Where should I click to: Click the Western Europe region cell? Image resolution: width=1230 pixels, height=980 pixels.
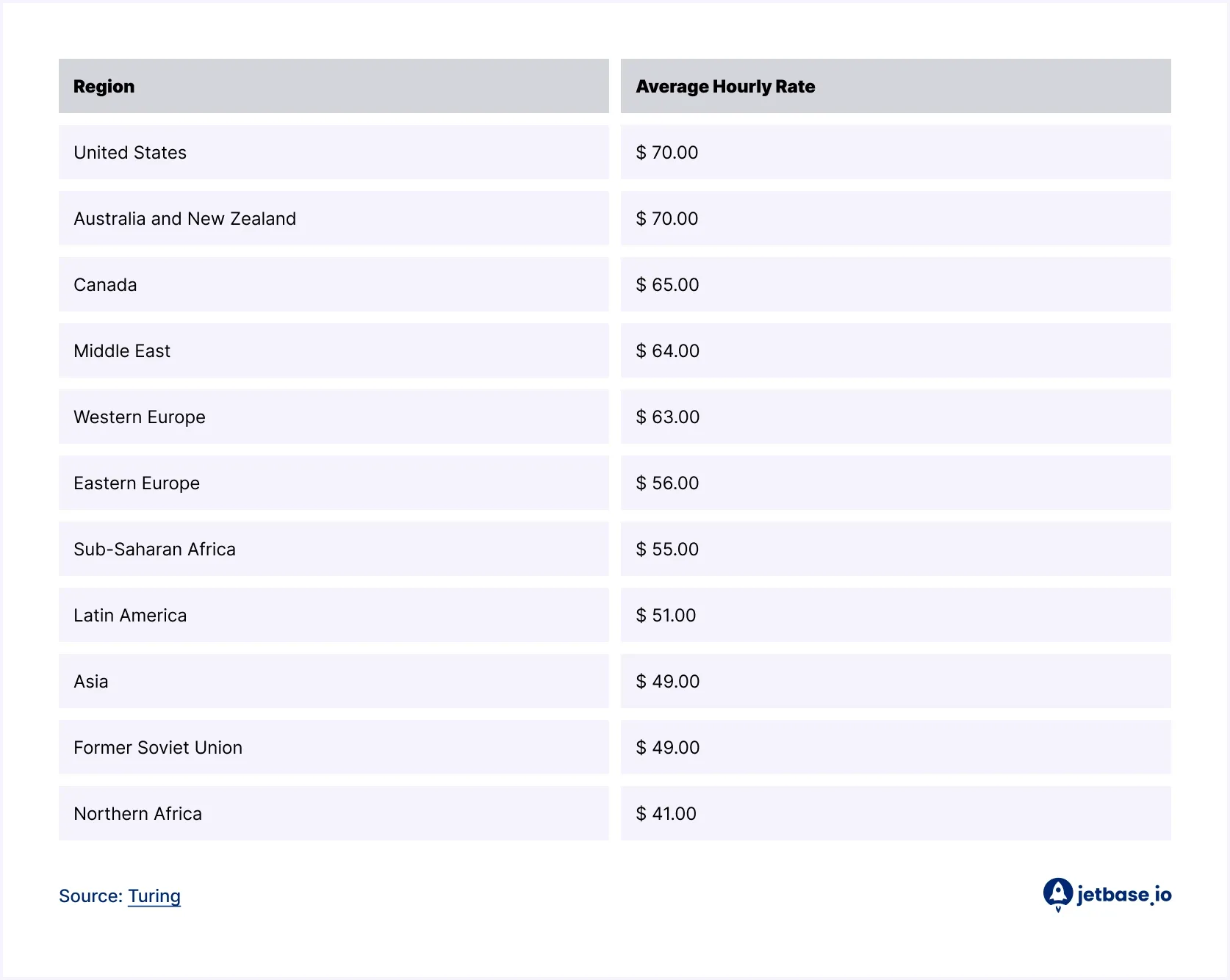(x=140, y=417)
